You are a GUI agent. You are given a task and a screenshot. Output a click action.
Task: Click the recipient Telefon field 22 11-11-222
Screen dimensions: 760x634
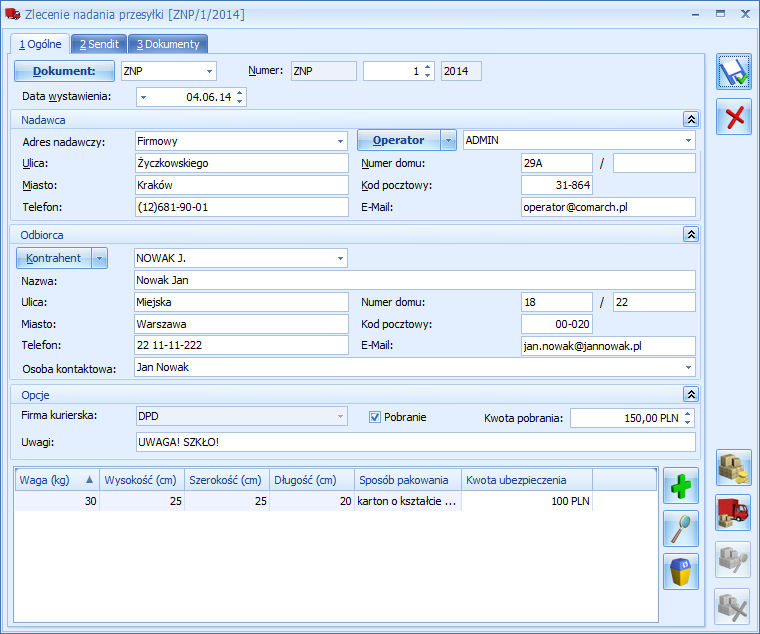point(241,346)
